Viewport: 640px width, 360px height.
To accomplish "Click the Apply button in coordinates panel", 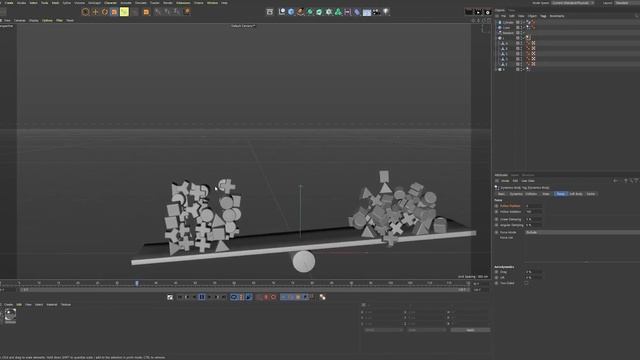I will point(470,330).
